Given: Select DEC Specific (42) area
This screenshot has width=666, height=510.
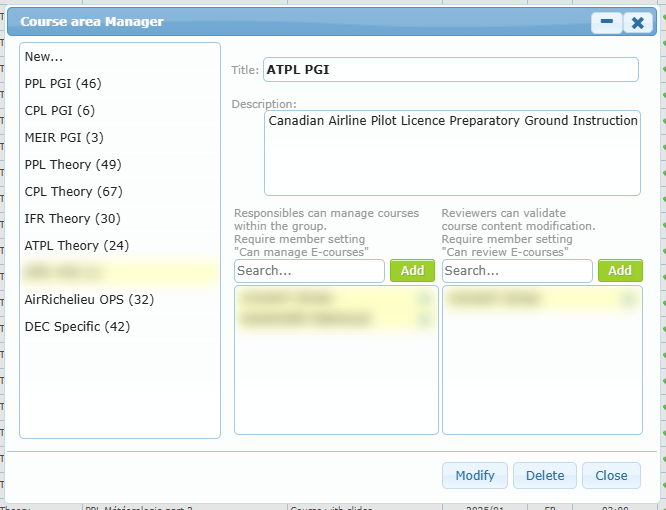Looking at the screenshot, I should (x=120, y=327).
